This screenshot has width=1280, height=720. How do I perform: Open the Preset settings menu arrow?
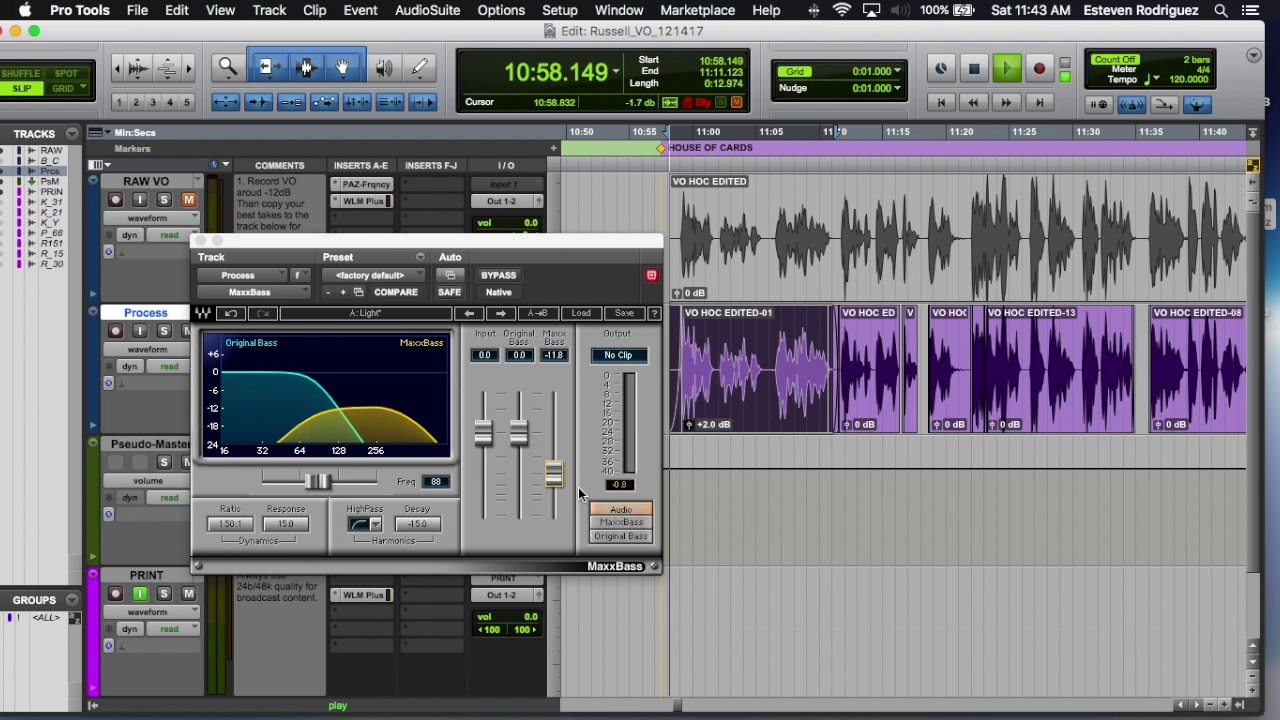[420, 257]
